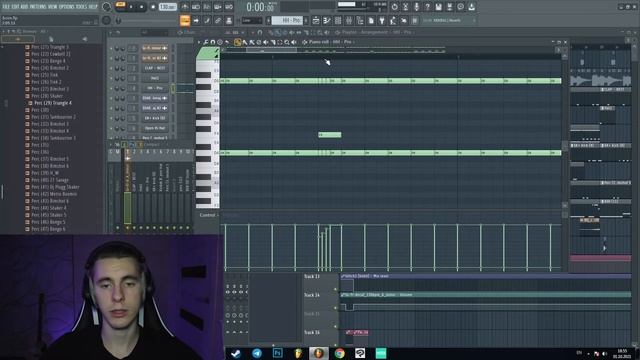
Task: Click the piano roll stamp icon
Action: pos(220,42)
